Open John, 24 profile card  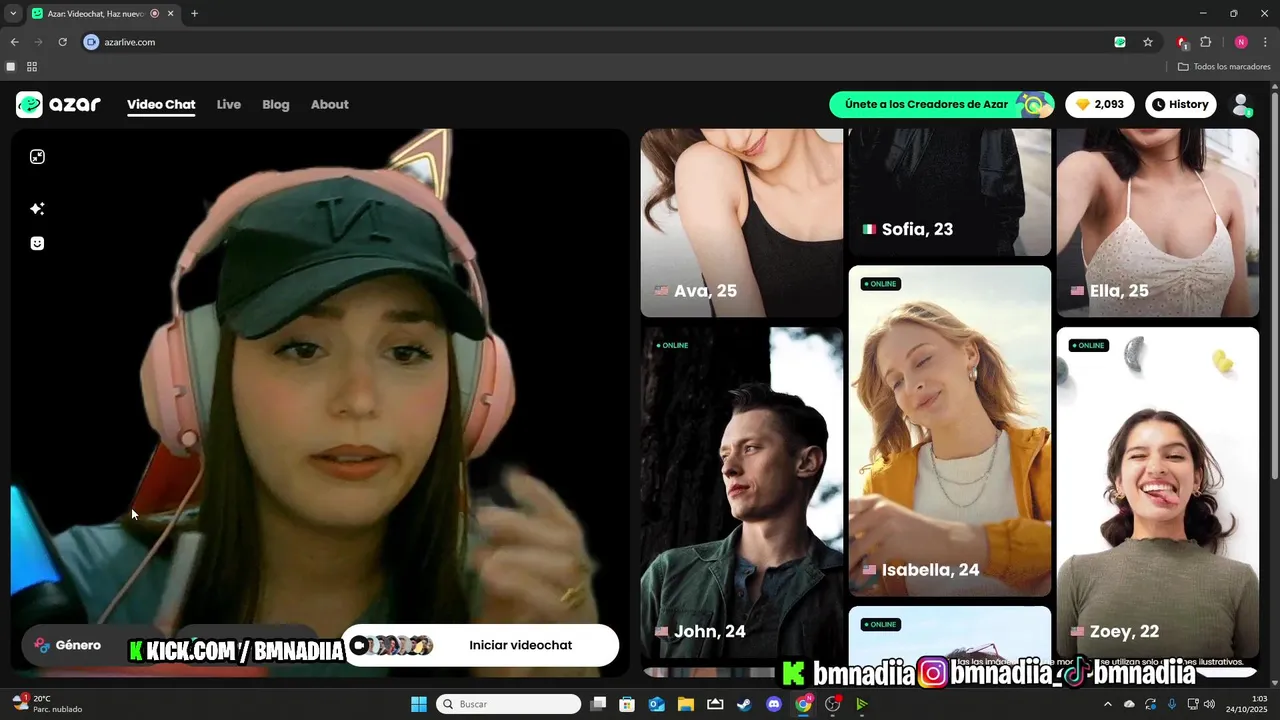pyautogui.click(x=742, y=492)
